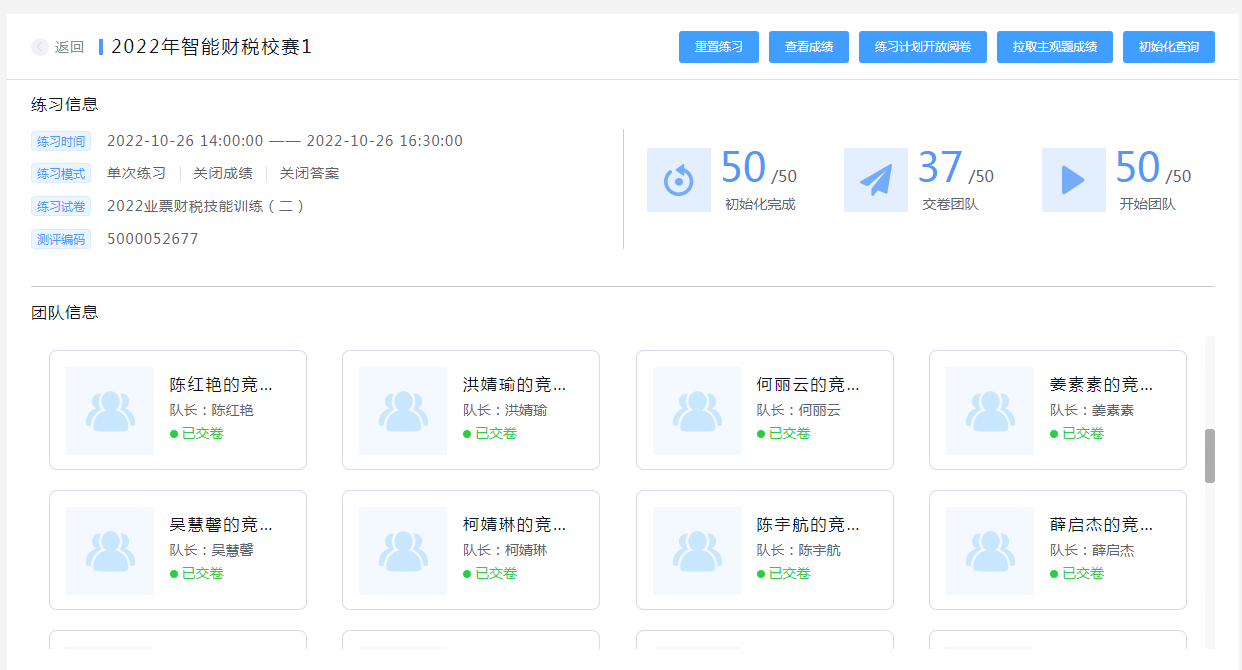Open 查看成绩 to view scores

click(809, 47)
